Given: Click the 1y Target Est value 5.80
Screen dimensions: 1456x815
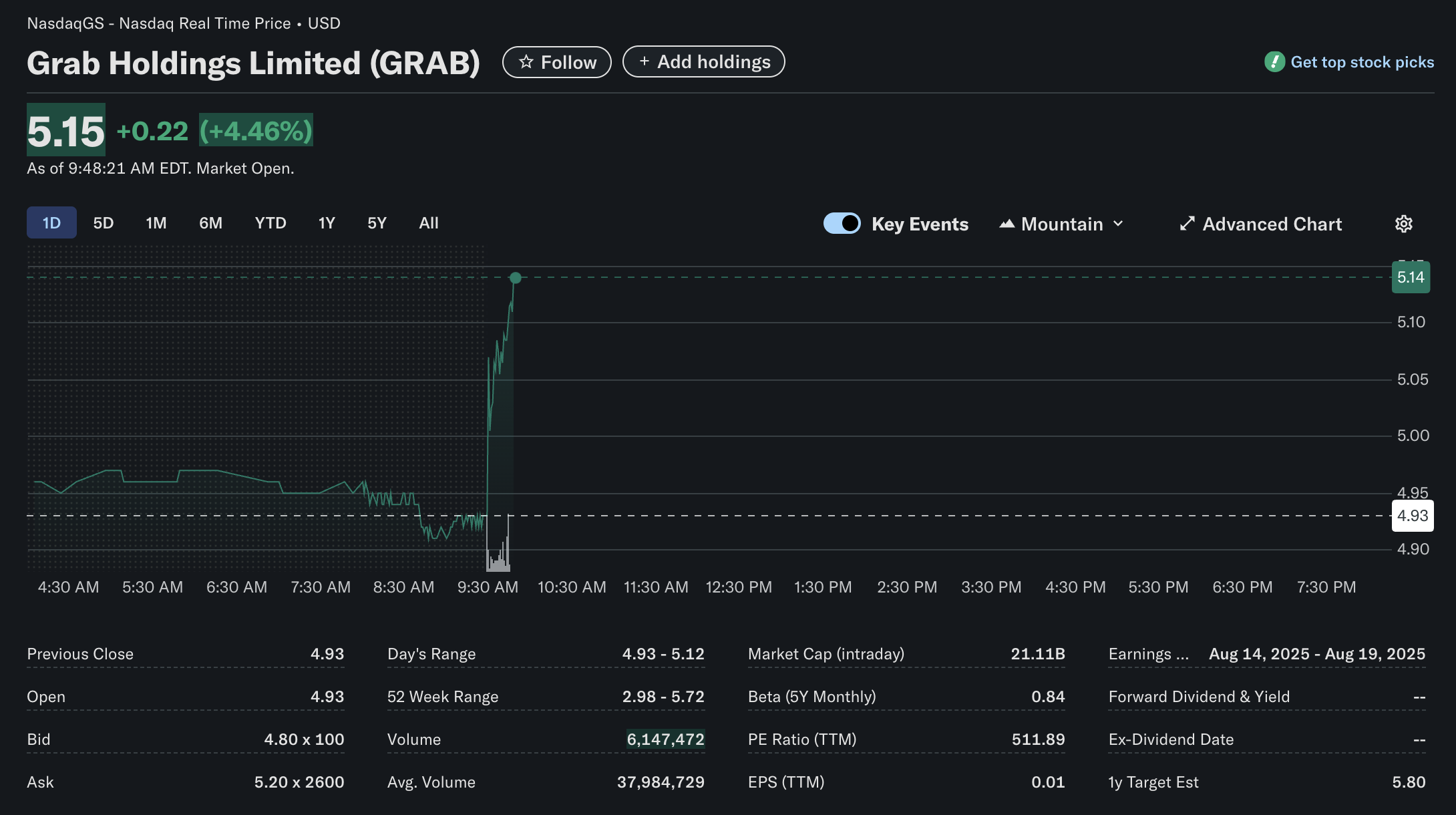Looking at the screenshot, I should [x=1409, y=782].
